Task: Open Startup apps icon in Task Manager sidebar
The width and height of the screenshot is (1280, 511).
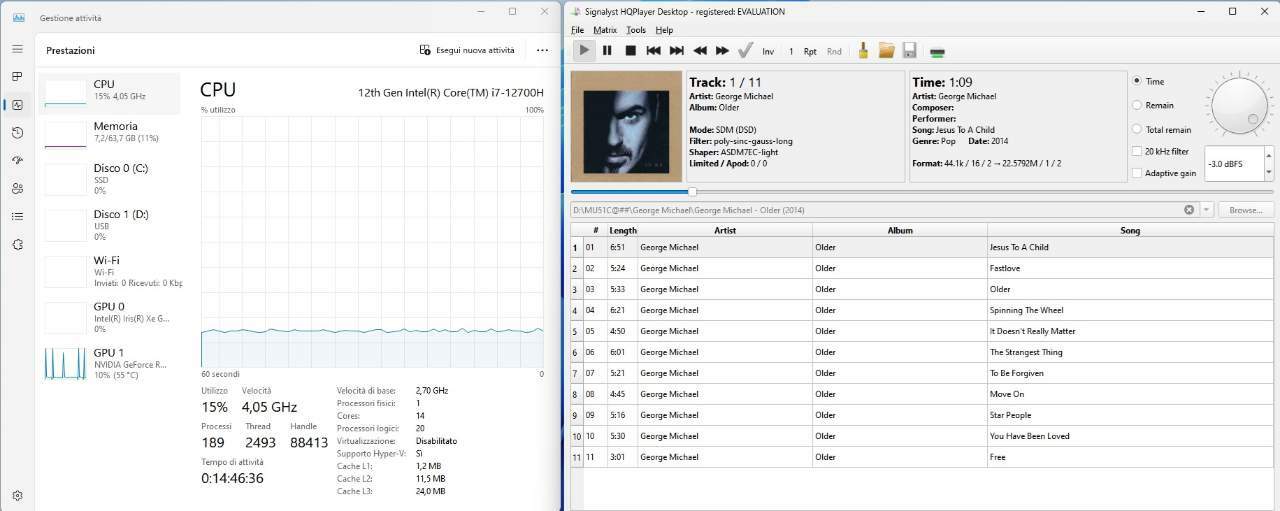Action: click(x=17, y=160)
